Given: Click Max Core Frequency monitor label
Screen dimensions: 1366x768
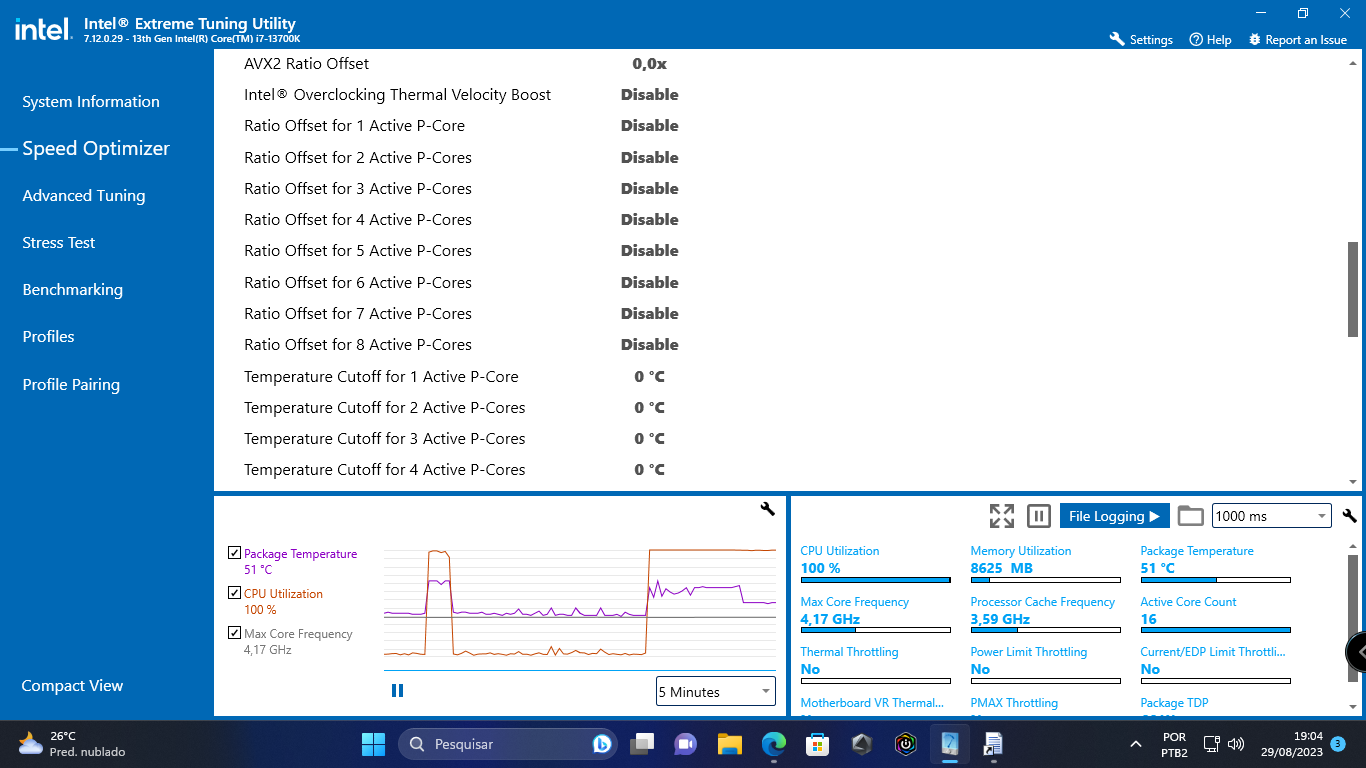Looking at the screenshot, I should (x=855, y=602).
